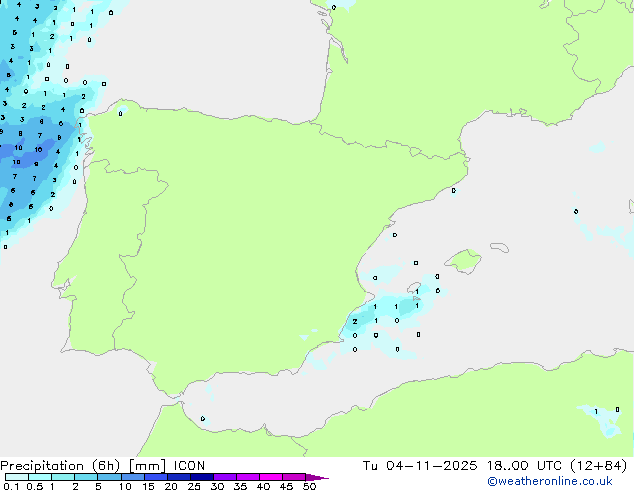Click the legend label "25"

194,486
